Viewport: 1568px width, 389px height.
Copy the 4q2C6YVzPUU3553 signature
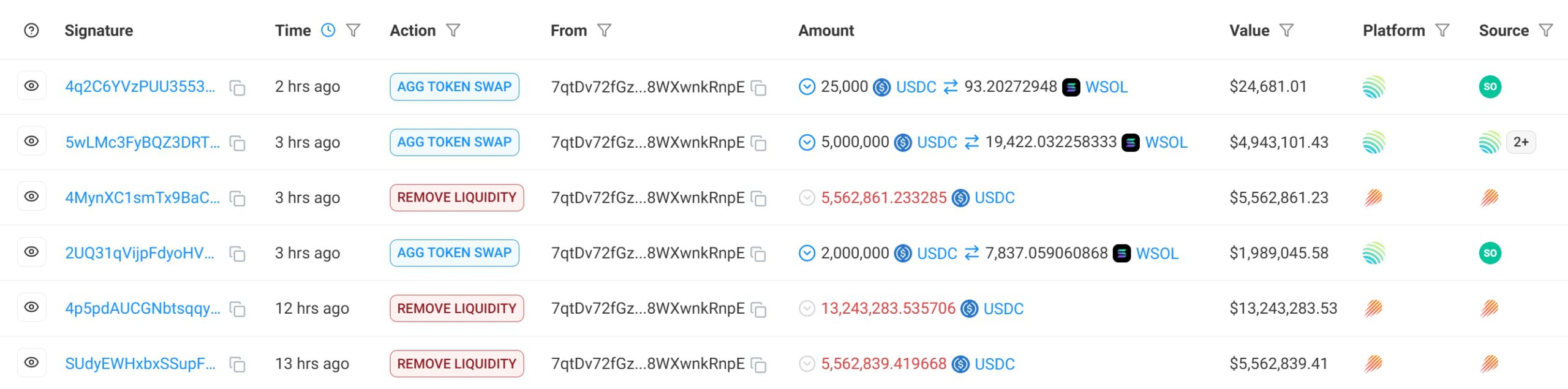[x=237, y=88]
